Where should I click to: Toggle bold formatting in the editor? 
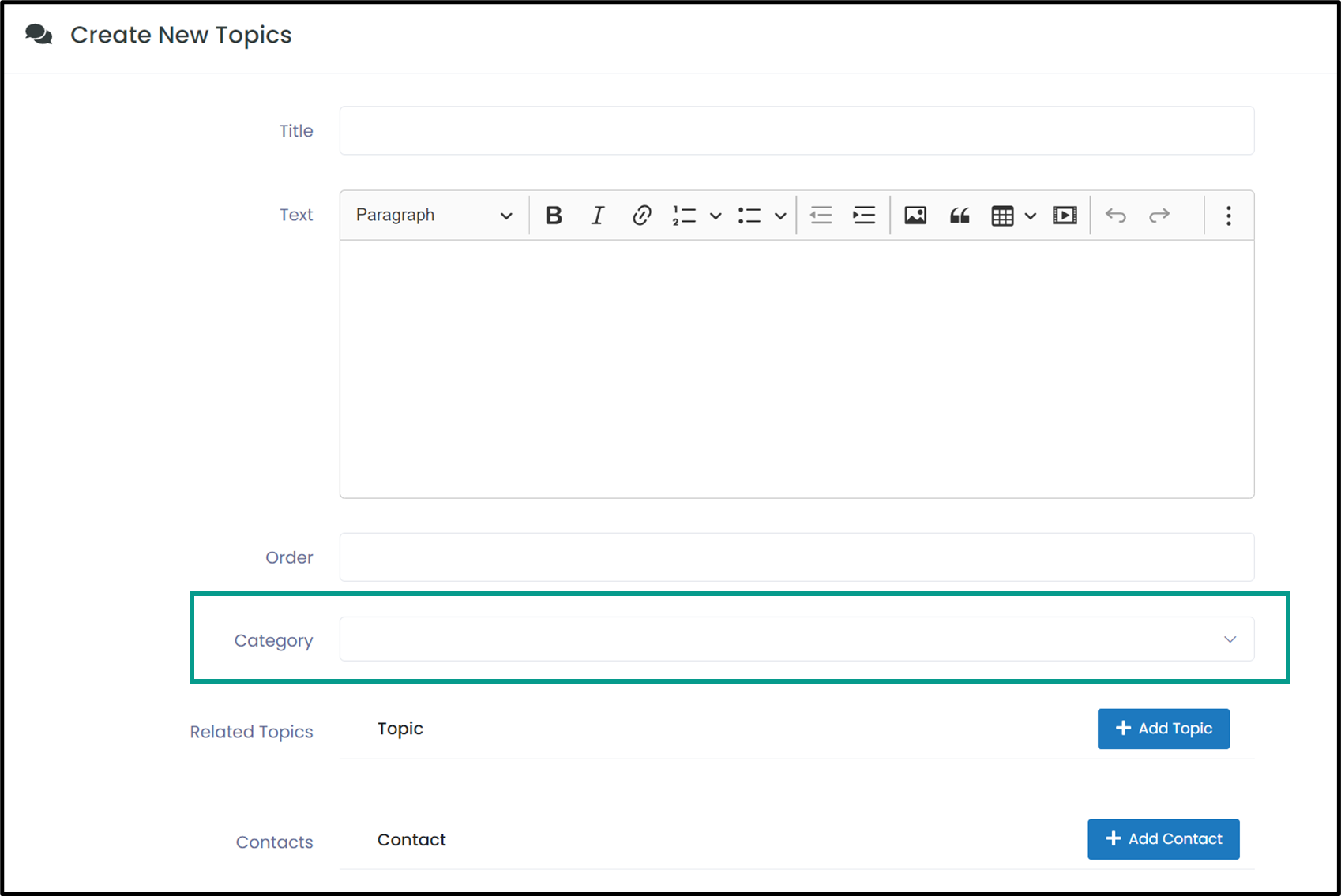(554, 216)
